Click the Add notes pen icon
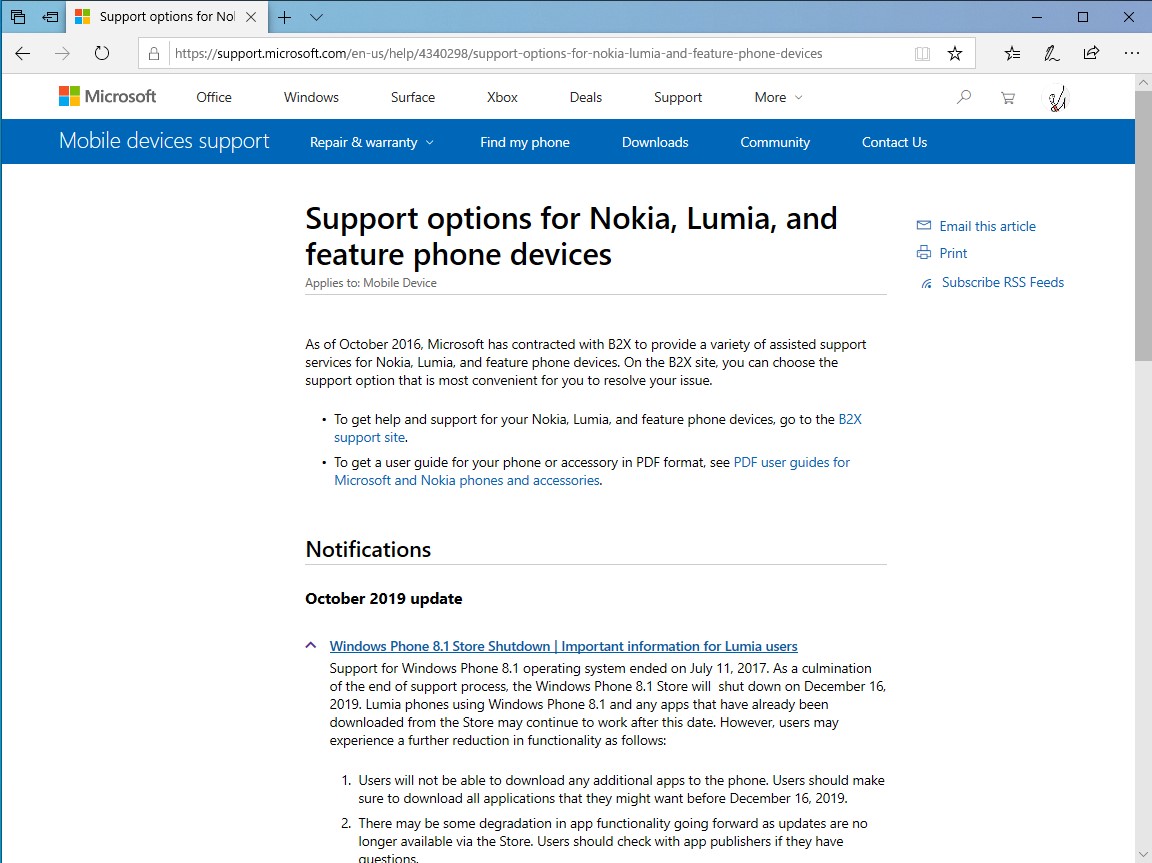The image size is (1152, 863). pyautogui.click(x=1051, y=54)
